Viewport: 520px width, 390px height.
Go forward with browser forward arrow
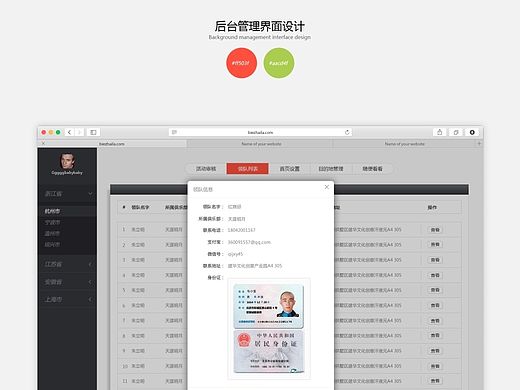[x=79, y=132]
